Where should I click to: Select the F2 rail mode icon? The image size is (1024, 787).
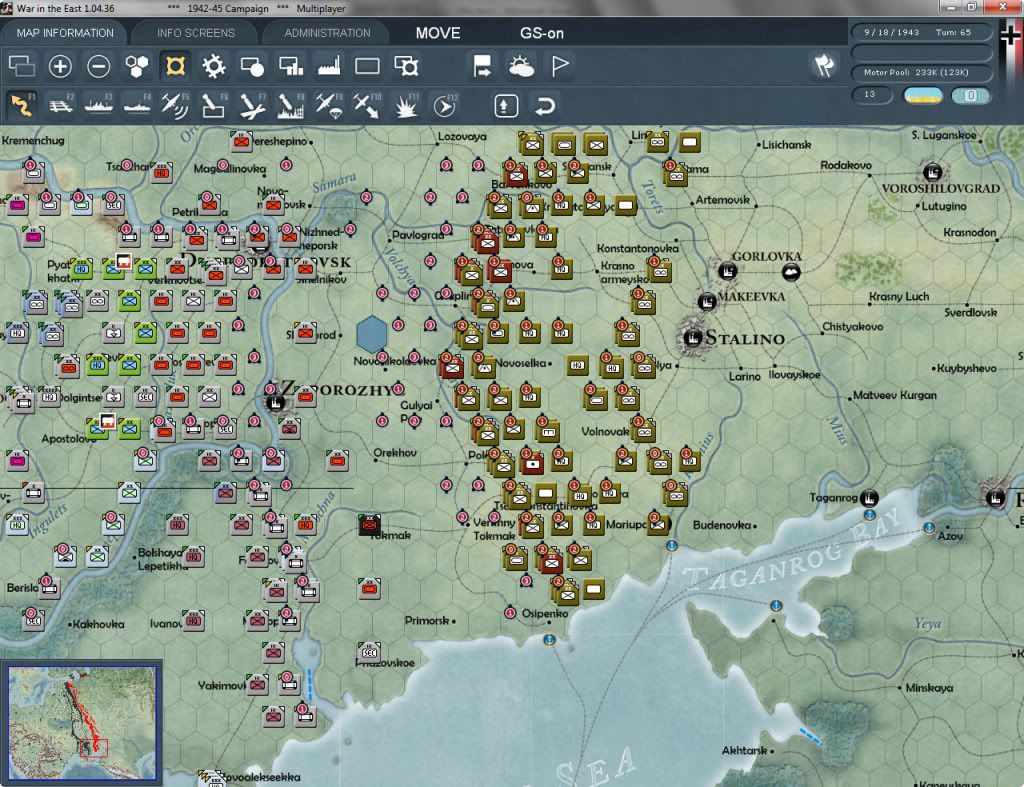click(x=61, y=106)
